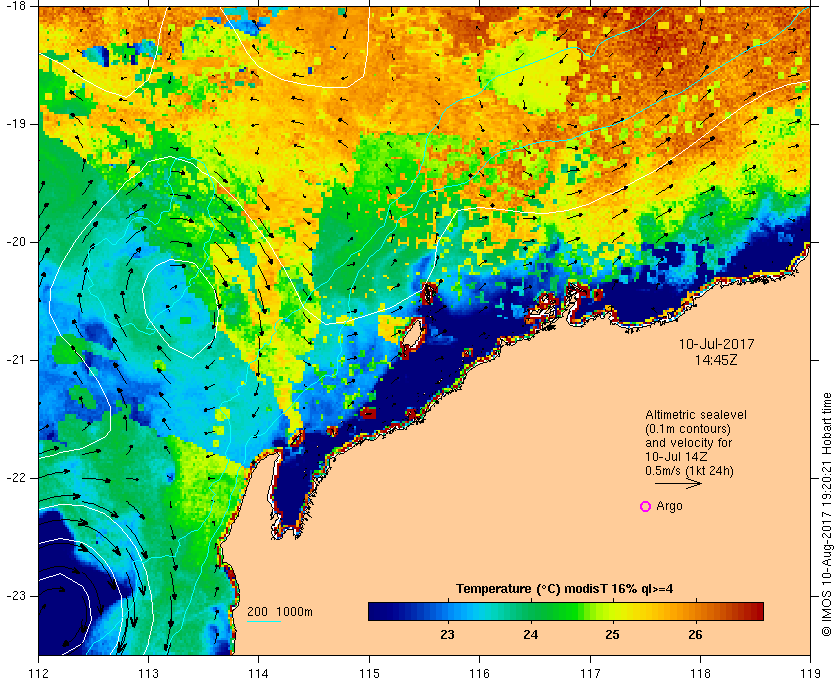Click the '(0.1m contours)' legend line
The height and width of the screenshot is (680, 840).
pyautogui.click(x=688, y=429)
